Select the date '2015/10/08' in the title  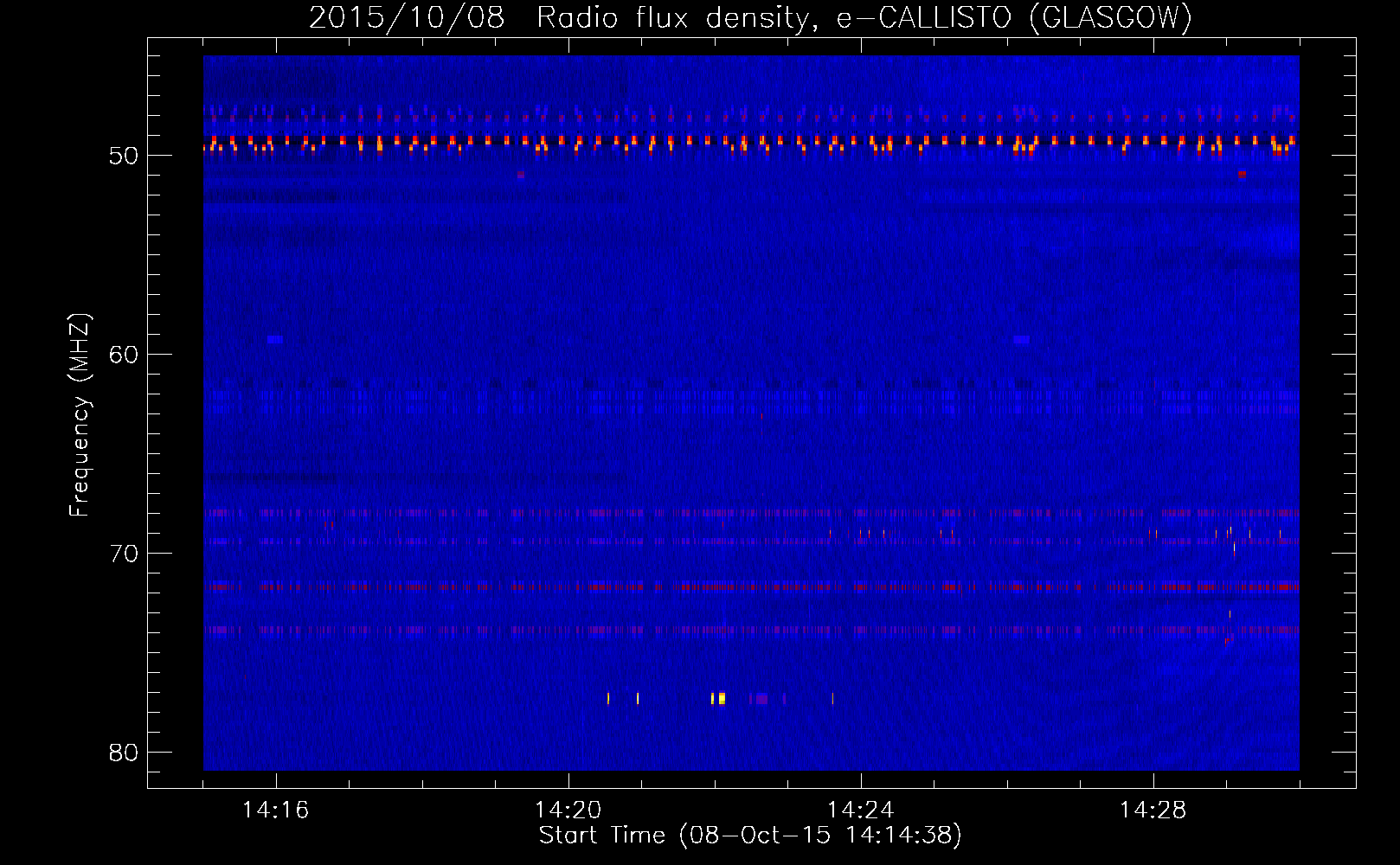pyautogui.click(x=407, y=18)
